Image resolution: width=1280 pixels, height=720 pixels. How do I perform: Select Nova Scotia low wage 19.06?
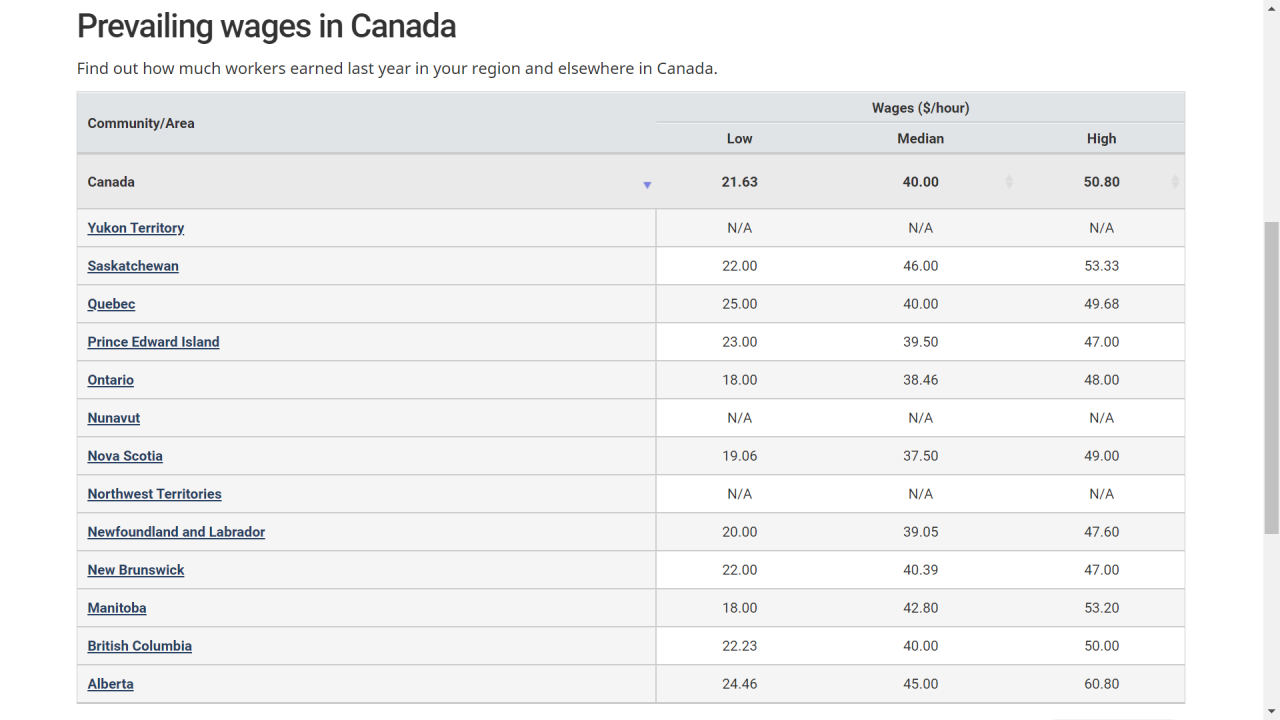pyautogui.click(x=739, y=456)
